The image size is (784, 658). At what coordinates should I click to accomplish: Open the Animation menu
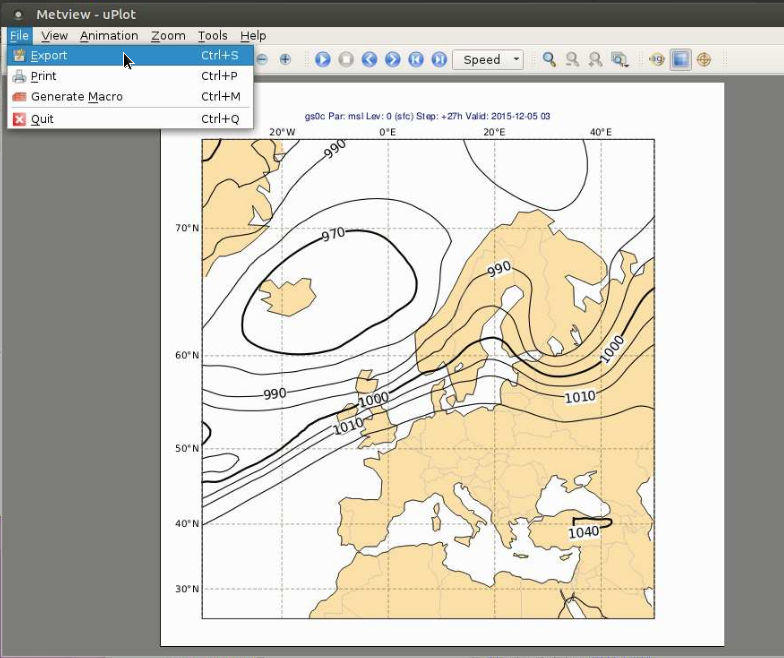tap(109, 36)
